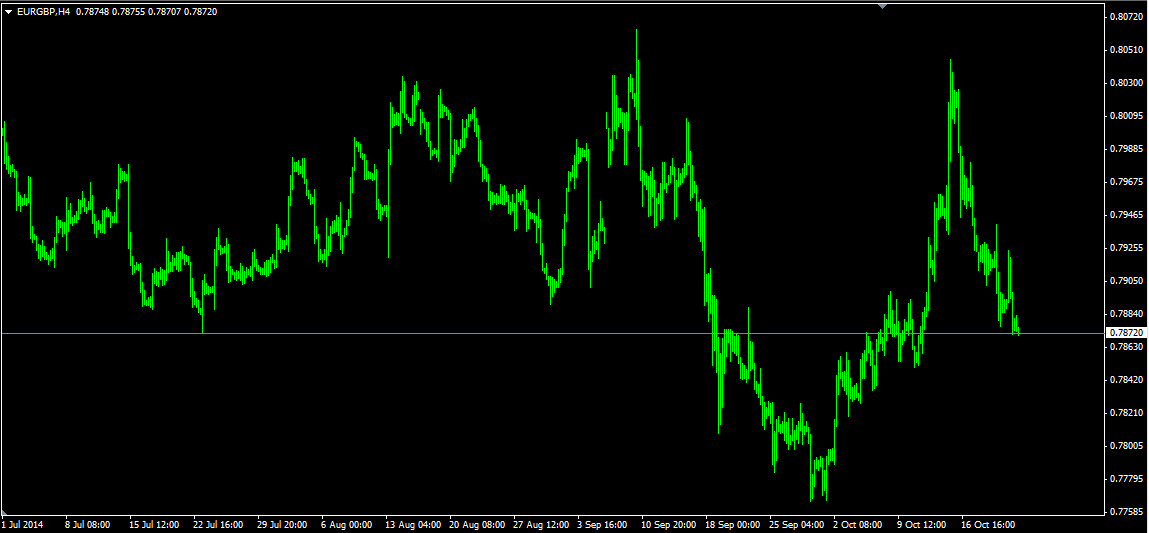Viewport: 1149px width, 533px height.
Task: Click the 6 Aug 00:00 time axis label
Action: (x=347, y=525)
